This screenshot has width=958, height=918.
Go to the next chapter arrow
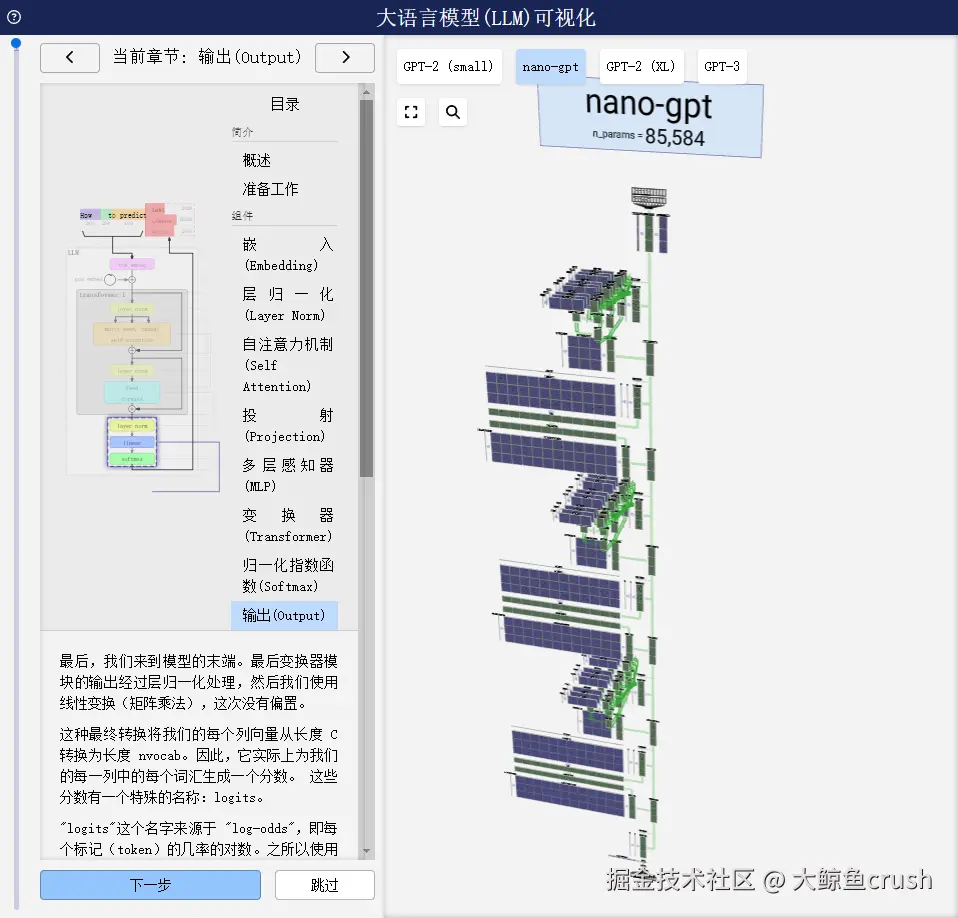point(345,57)
